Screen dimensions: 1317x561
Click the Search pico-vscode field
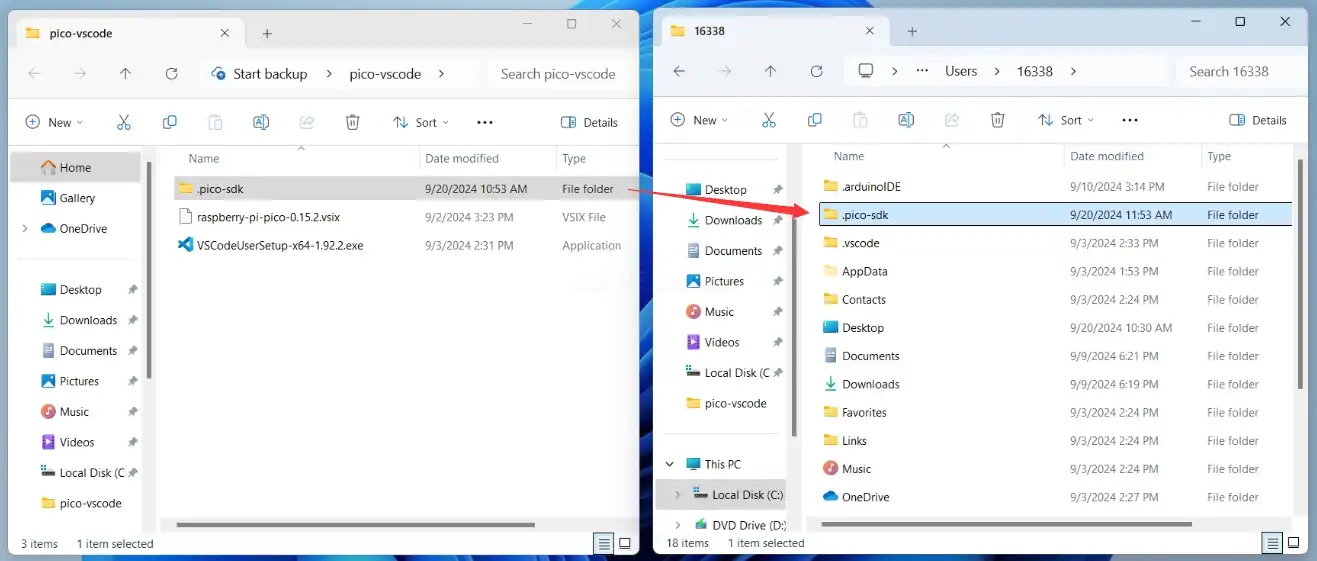558,74
